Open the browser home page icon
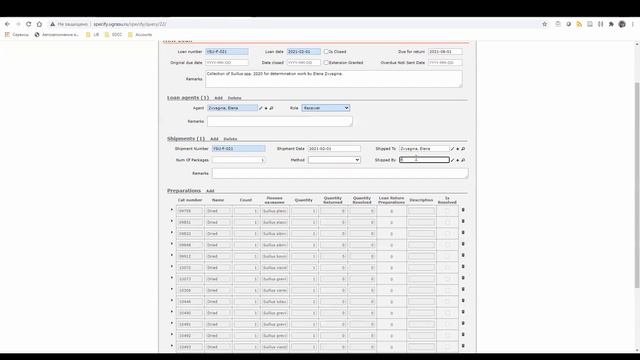This screenshot has width=640, height=360. 39,24
